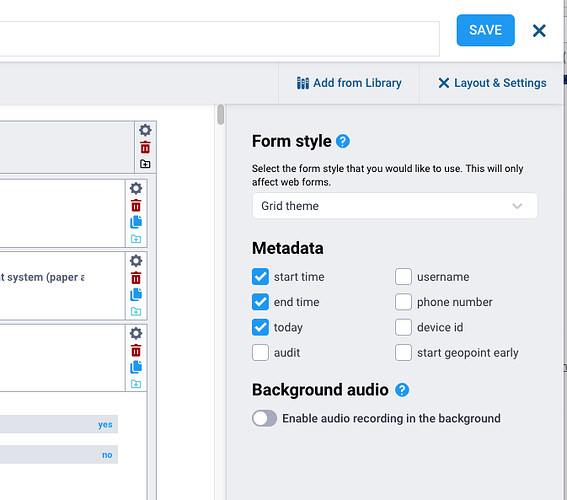Select the 'no' option value
The height and width of the screenshot is (500, 567).
(107, 455)
